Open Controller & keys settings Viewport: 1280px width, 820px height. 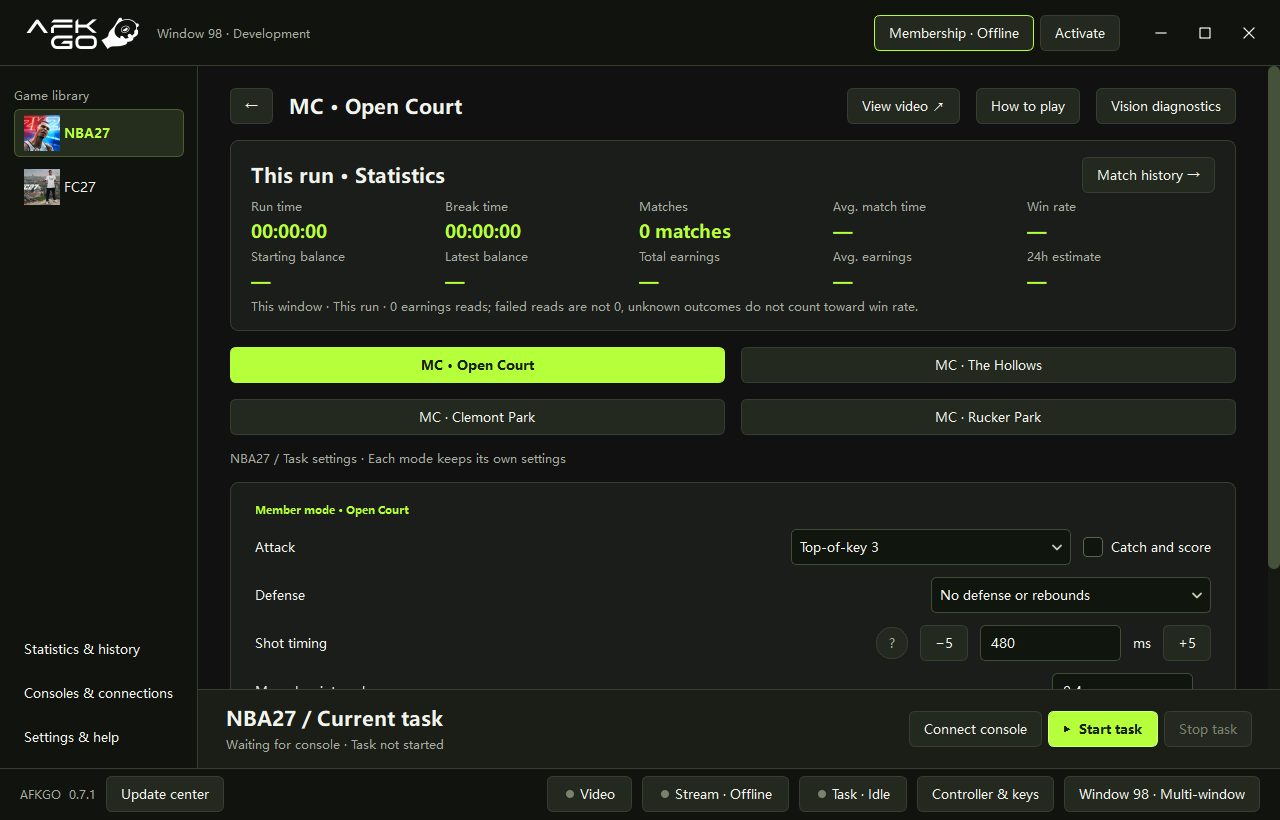(985, 794)
